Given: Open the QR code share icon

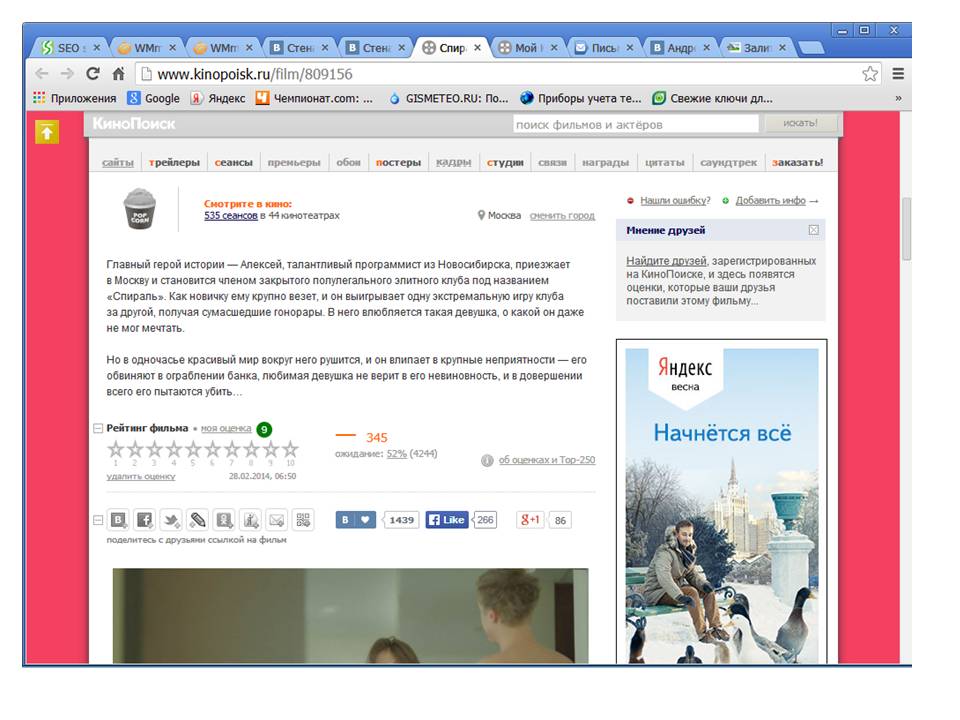Looking at the screenshot, I should [303, 520].
